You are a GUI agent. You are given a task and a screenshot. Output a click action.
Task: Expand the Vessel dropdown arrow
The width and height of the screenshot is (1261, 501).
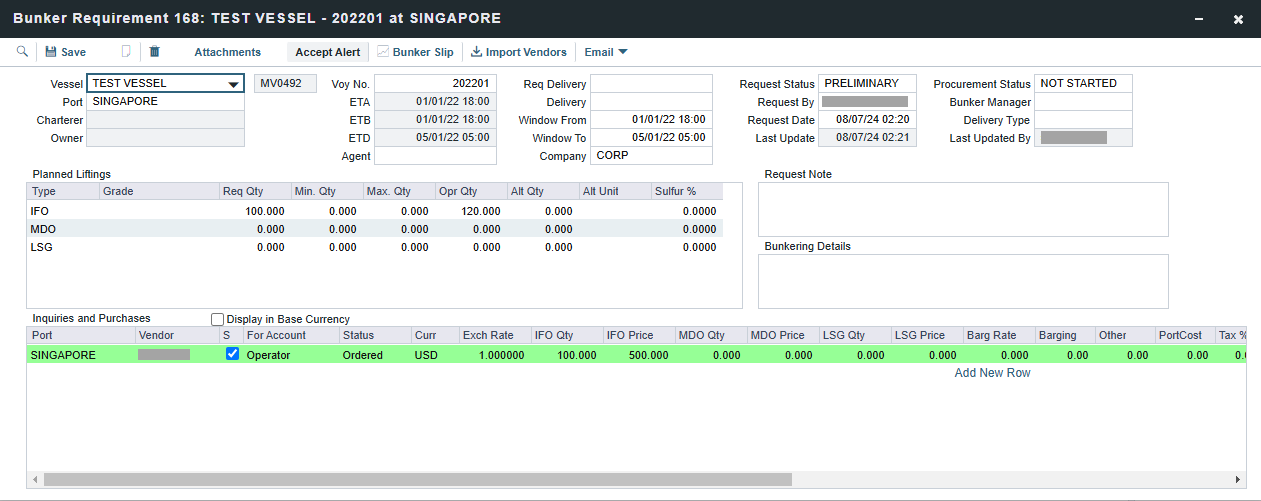pyautogui.click(x=233, y=85)
